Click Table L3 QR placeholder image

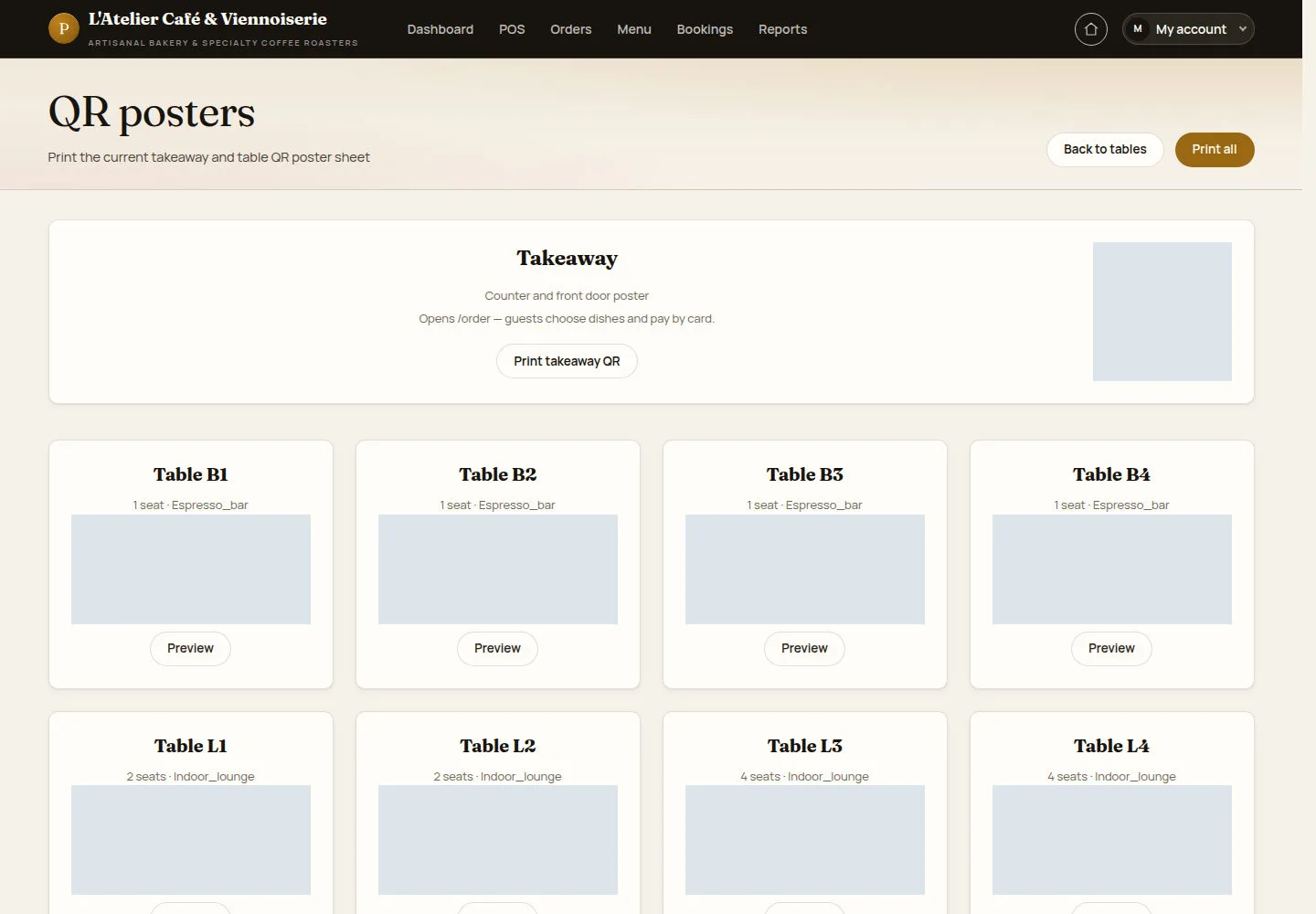click(805, 840)
